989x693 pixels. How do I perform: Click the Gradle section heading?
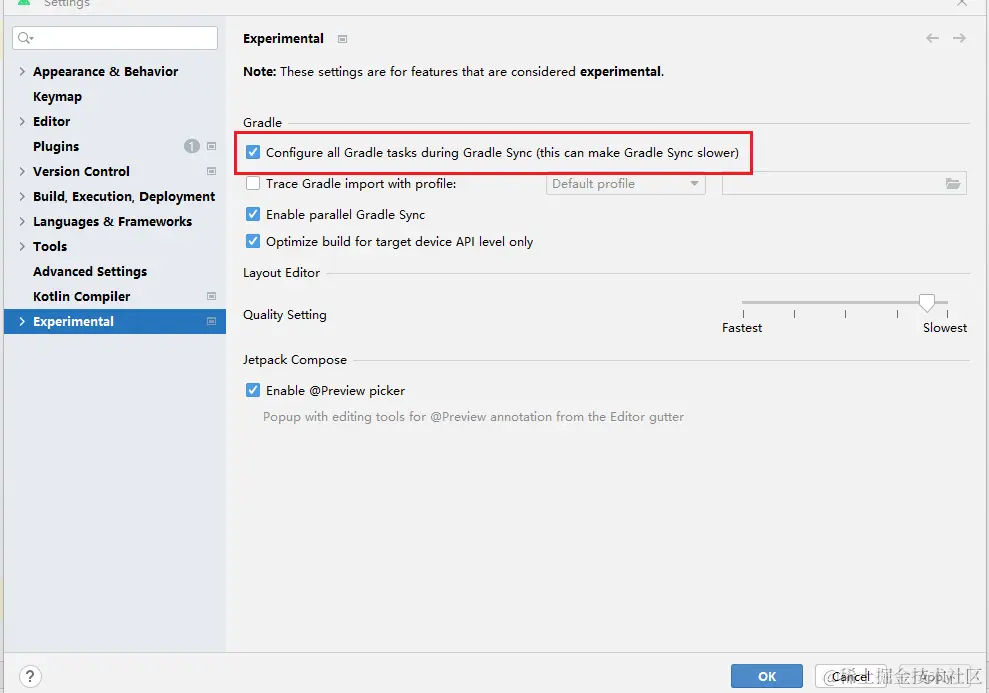[262, 122]
